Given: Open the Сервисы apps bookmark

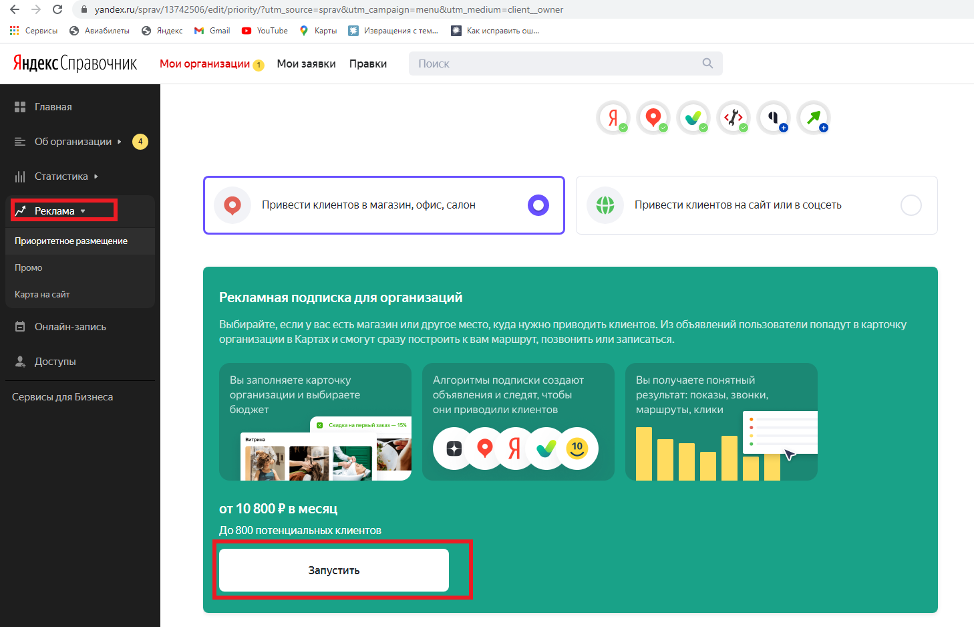Looking at the screenshot, I should (34, 30).
